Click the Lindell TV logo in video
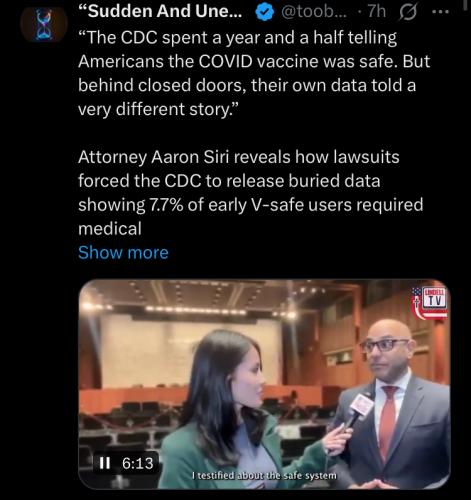 click(x=430, y=303)
